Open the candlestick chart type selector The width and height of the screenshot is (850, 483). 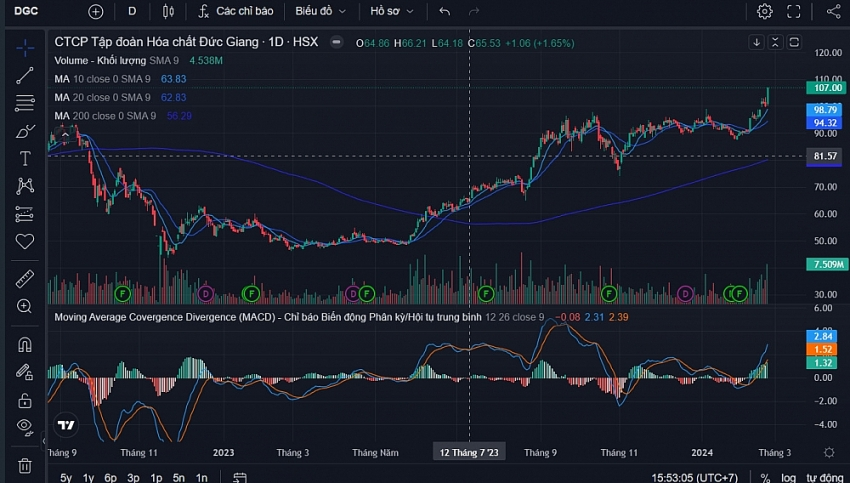click(x=167, y=12)
